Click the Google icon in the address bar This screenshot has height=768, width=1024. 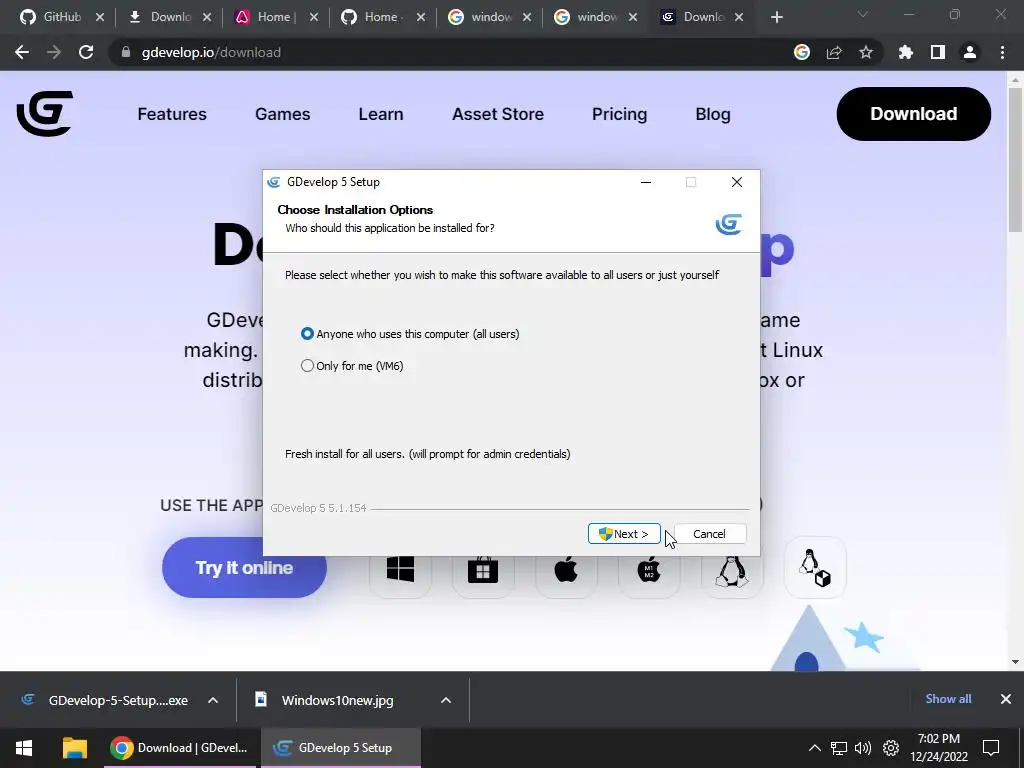coord(802,52)
